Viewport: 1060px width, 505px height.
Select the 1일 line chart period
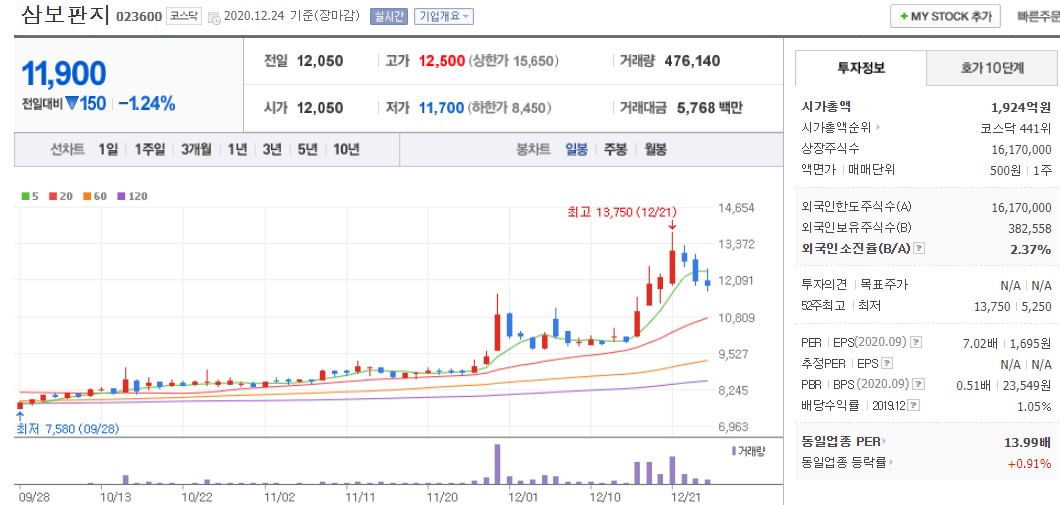107,149
